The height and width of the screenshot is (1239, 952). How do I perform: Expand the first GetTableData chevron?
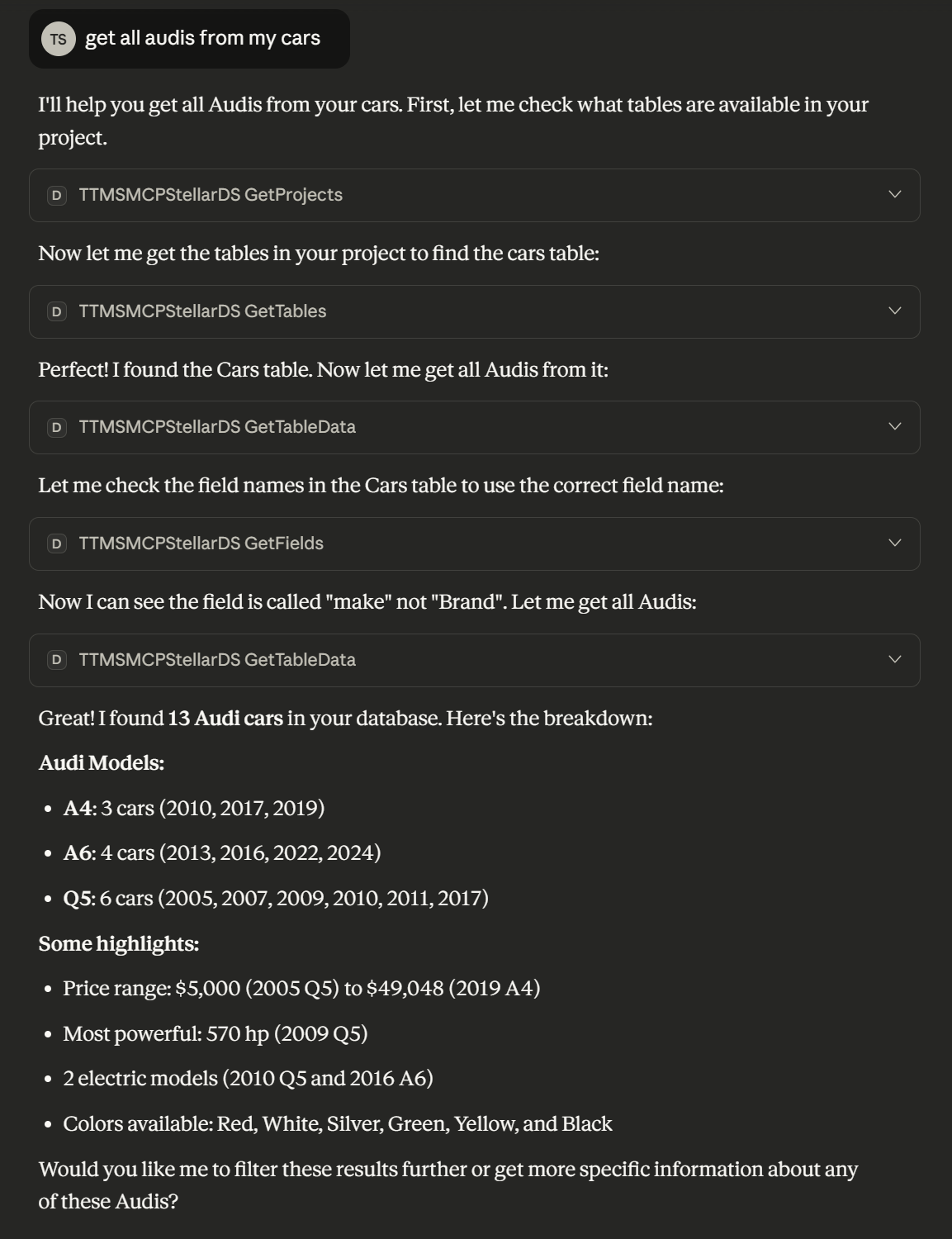894,427
